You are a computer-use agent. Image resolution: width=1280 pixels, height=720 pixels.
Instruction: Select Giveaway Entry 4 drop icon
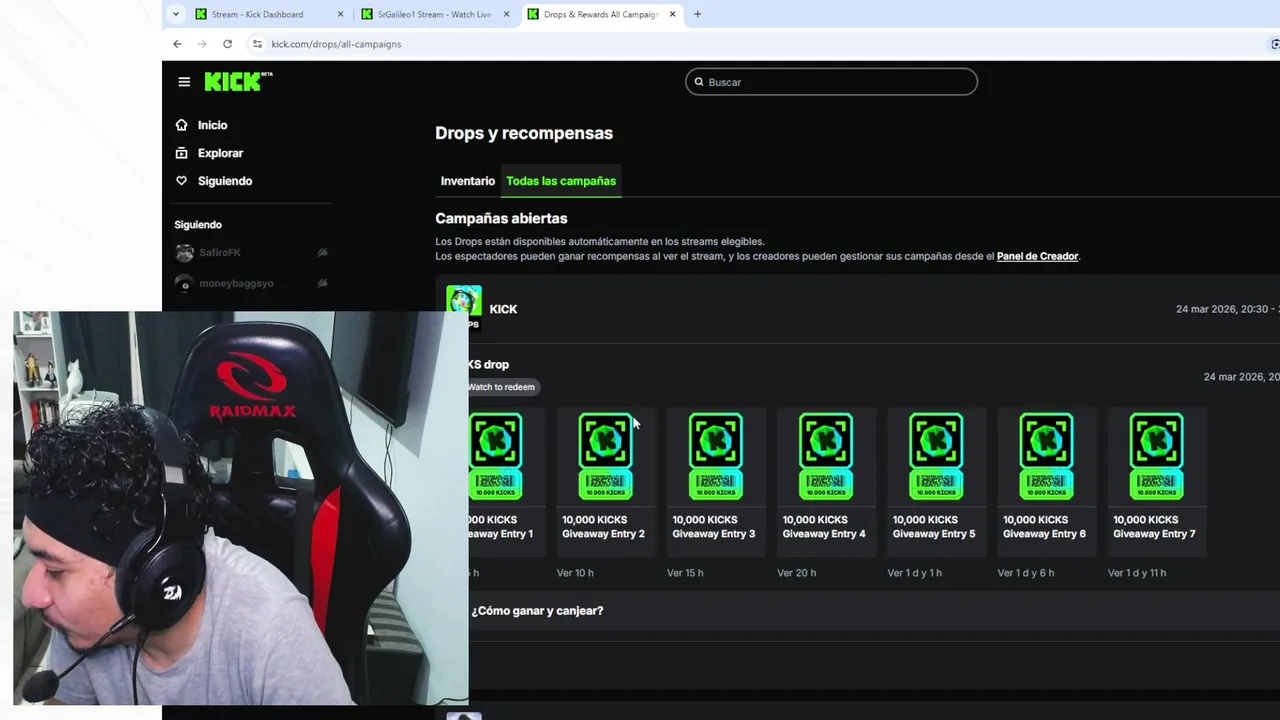[x=825, y=456]
